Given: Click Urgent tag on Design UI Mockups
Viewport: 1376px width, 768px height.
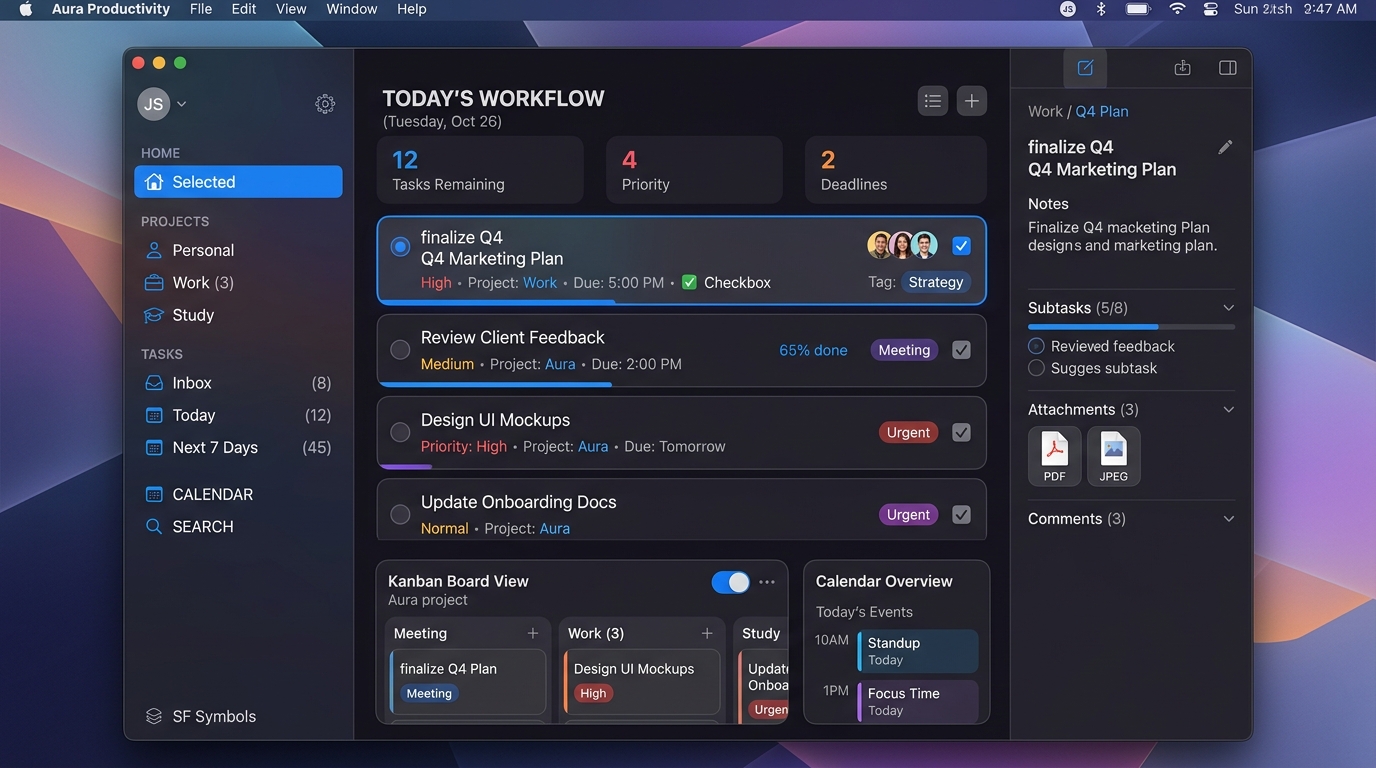Looking at the screenshot, I should coord(908,432).
